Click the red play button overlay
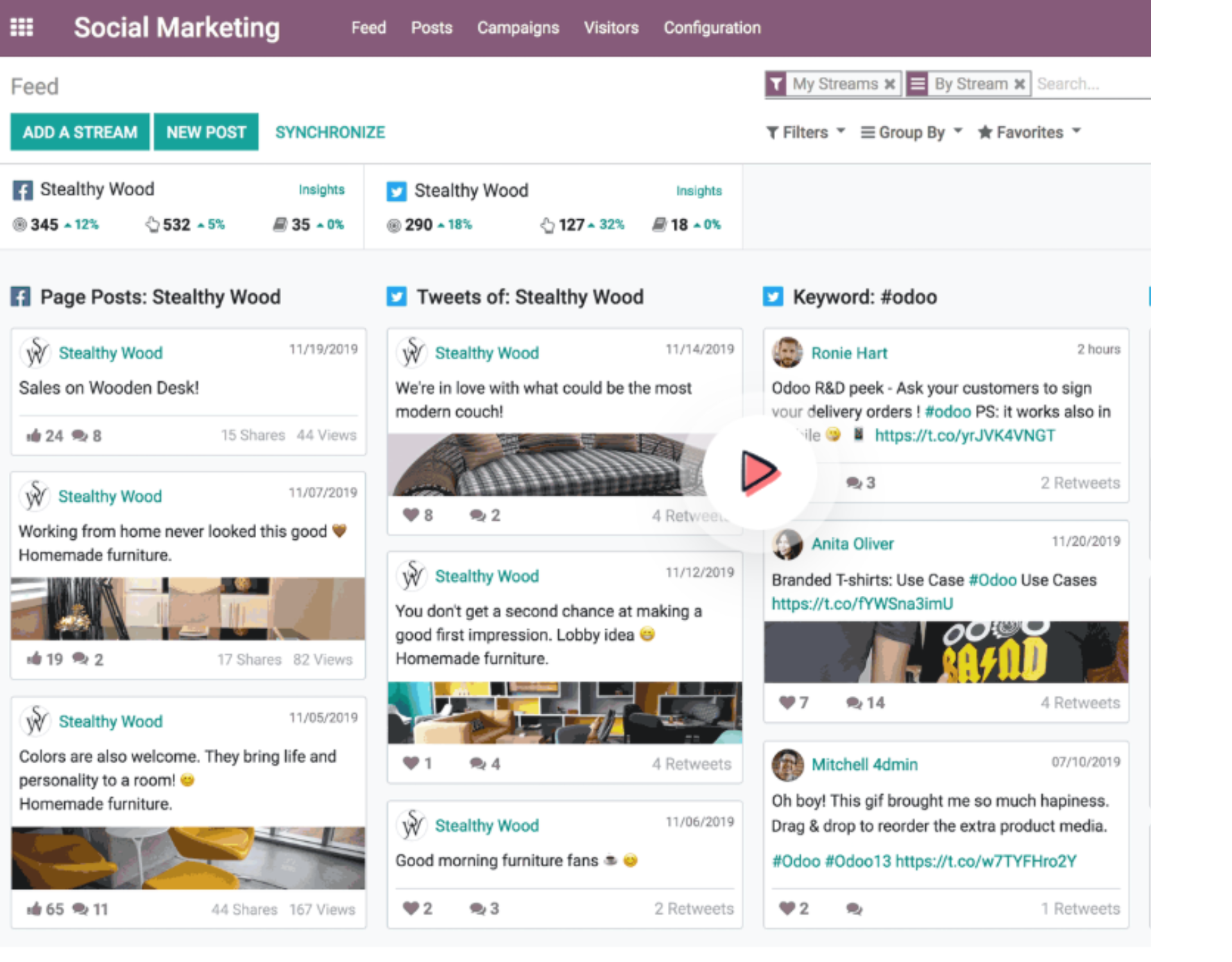 point(760,473)
